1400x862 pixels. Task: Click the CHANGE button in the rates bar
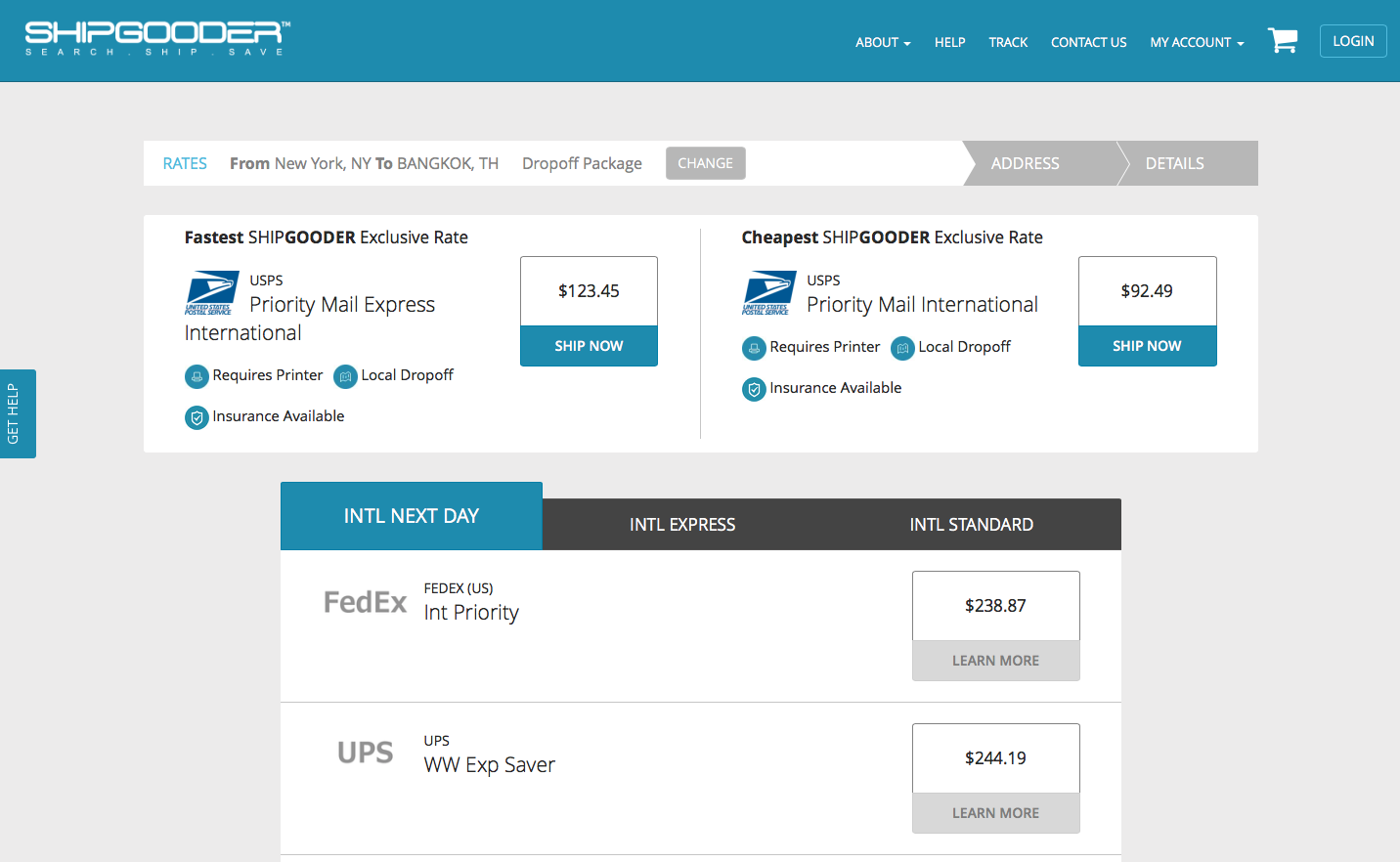[x=705, y=162]
